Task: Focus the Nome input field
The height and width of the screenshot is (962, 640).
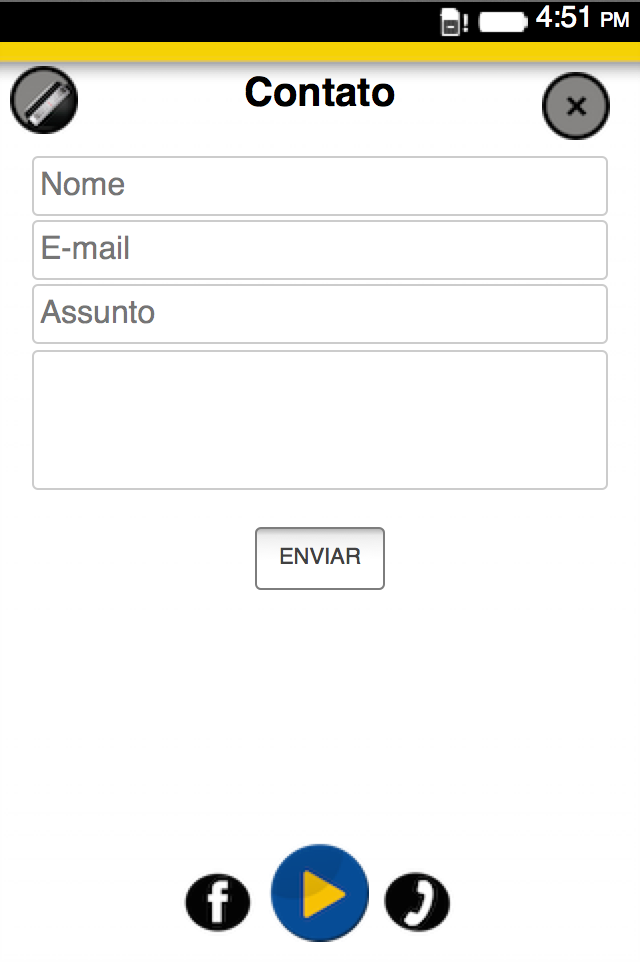Action: click(320, 186)
